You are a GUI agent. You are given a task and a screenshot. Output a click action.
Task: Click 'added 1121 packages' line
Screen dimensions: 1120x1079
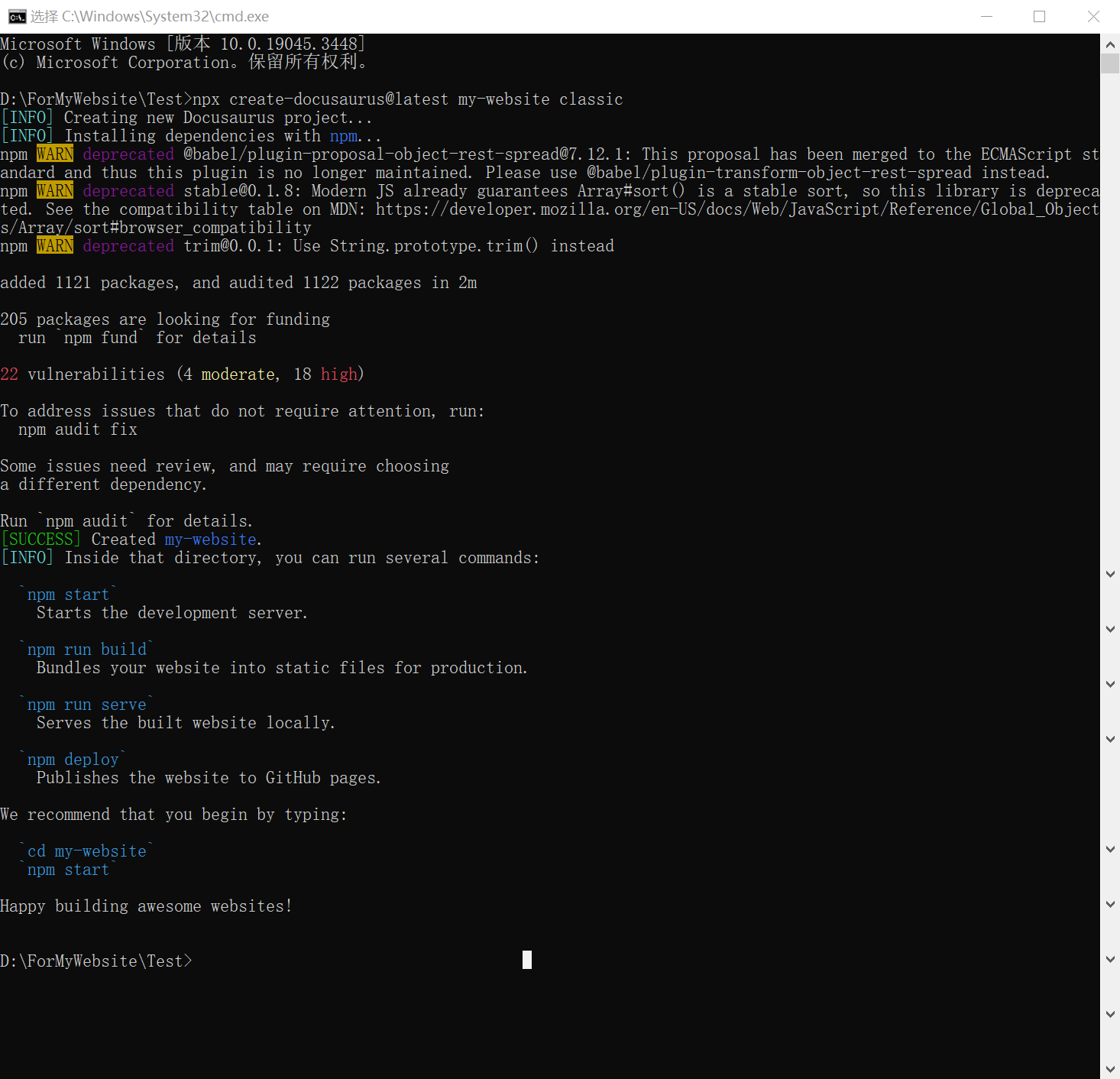click(x=238, y=283)
